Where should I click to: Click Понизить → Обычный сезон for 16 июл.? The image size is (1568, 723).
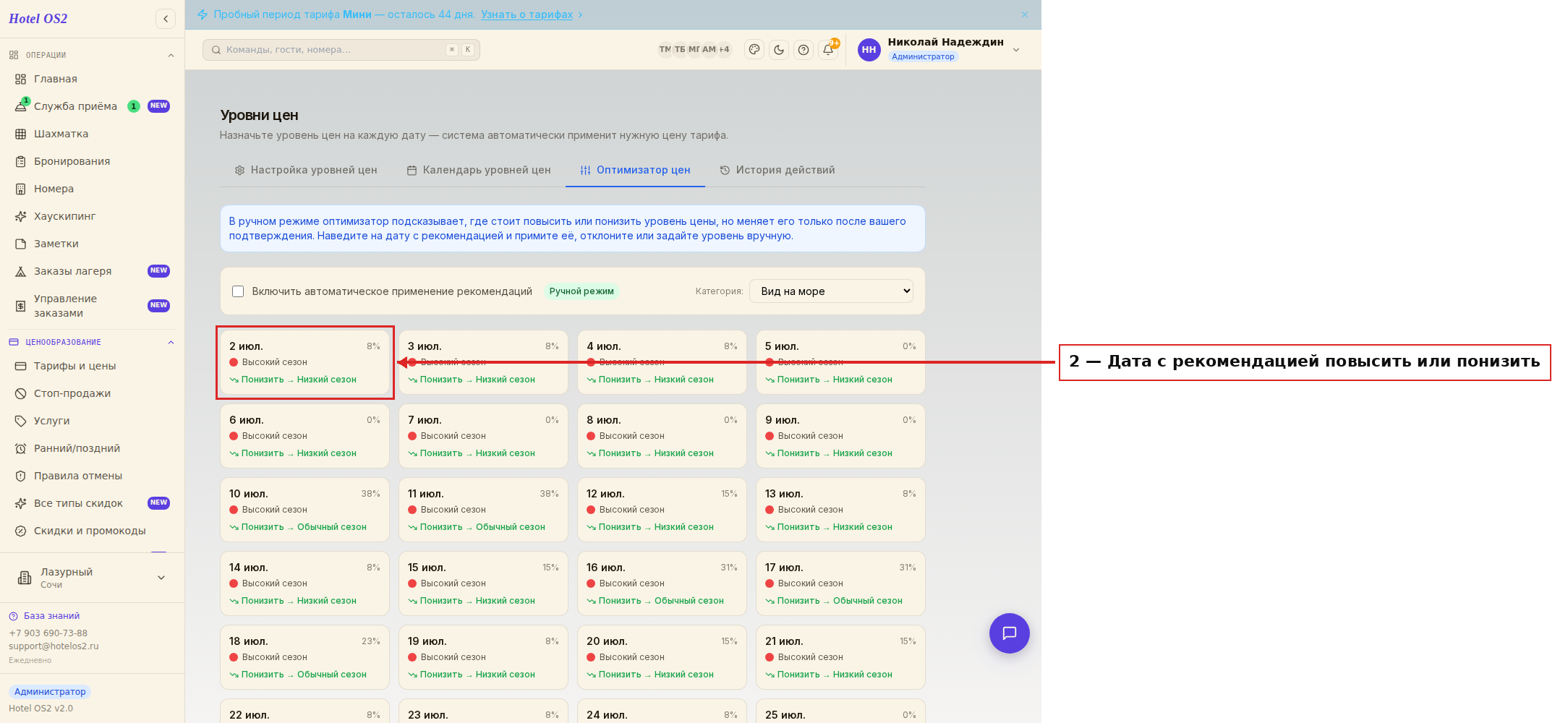coord(655,601)
